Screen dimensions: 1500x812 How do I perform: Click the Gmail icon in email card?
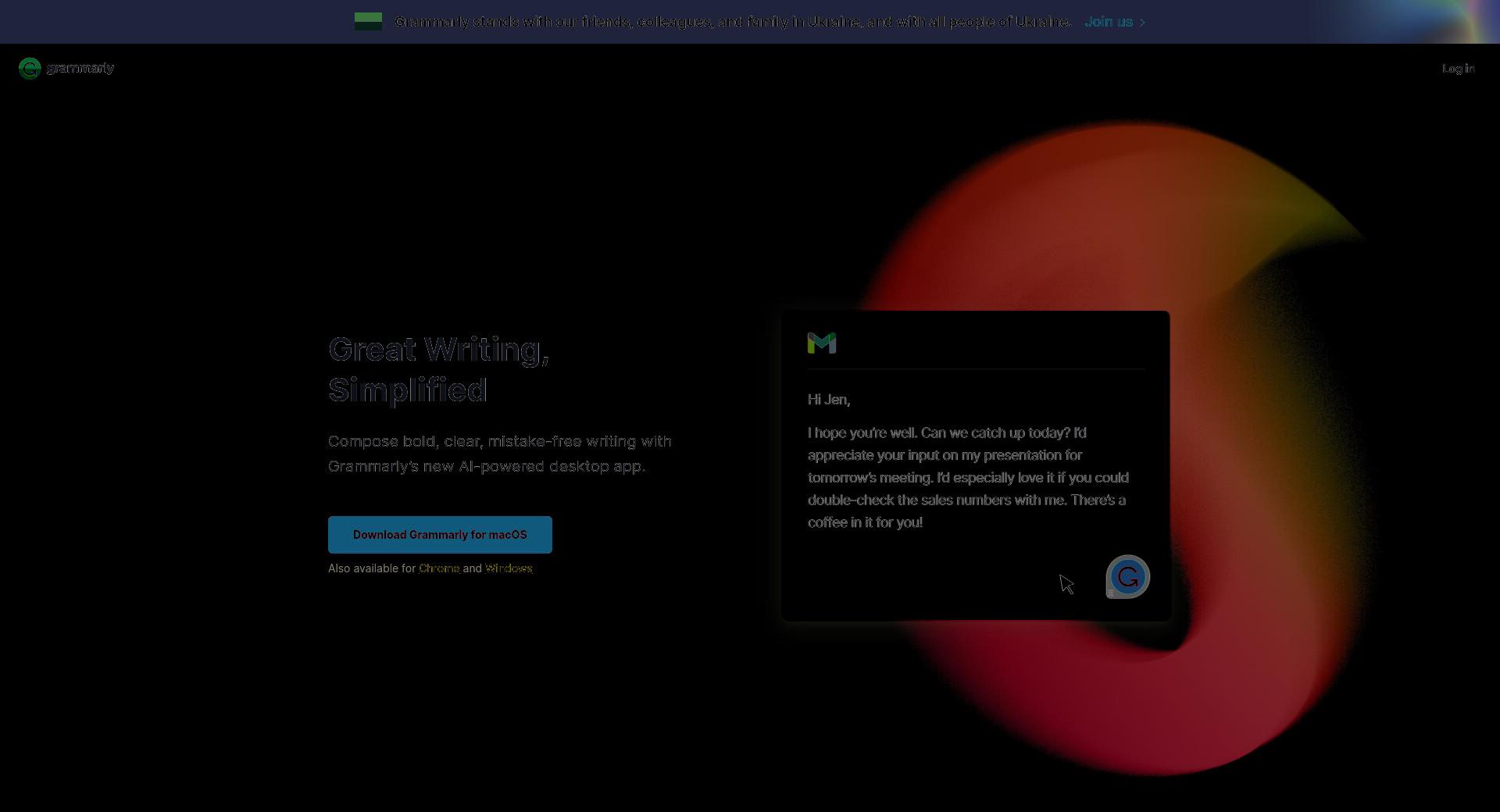point(822,343)
